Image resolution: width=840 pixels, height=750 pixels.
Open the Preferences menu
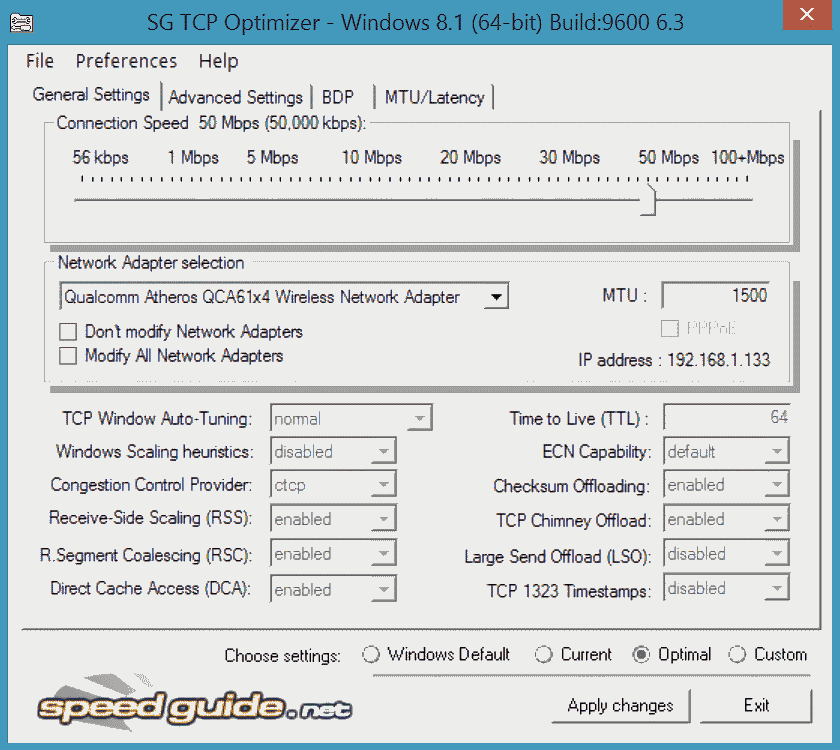pos(126,61)
